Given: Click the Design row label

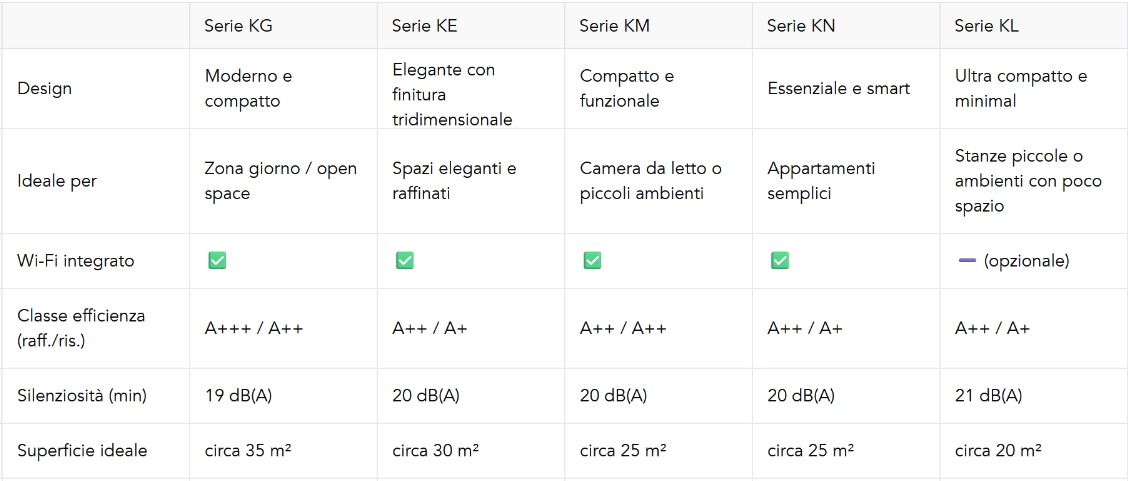Looking at the screenshot, I should point(45,89).
